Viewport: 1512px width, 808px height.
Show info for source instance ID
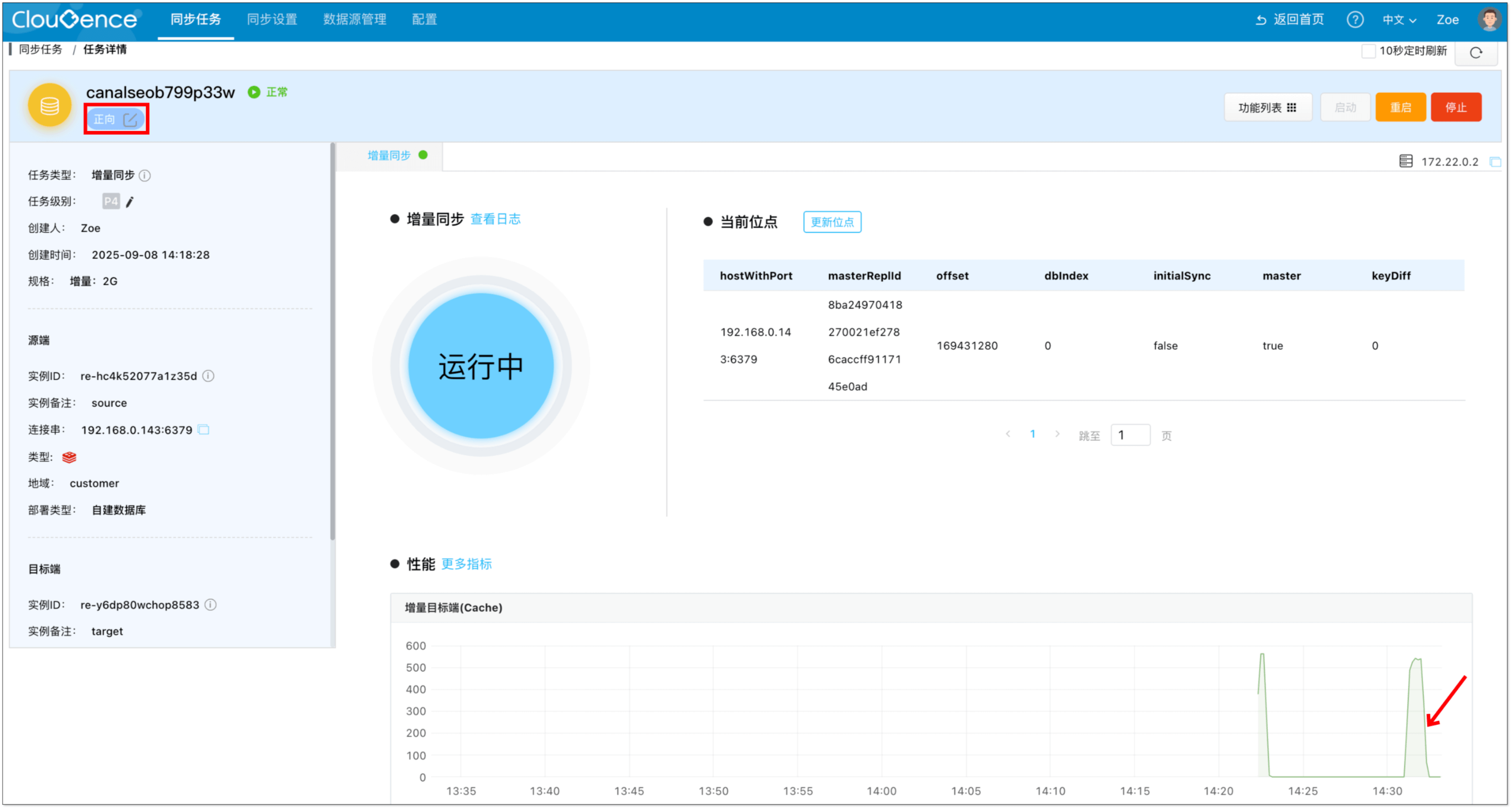(208, 376)
